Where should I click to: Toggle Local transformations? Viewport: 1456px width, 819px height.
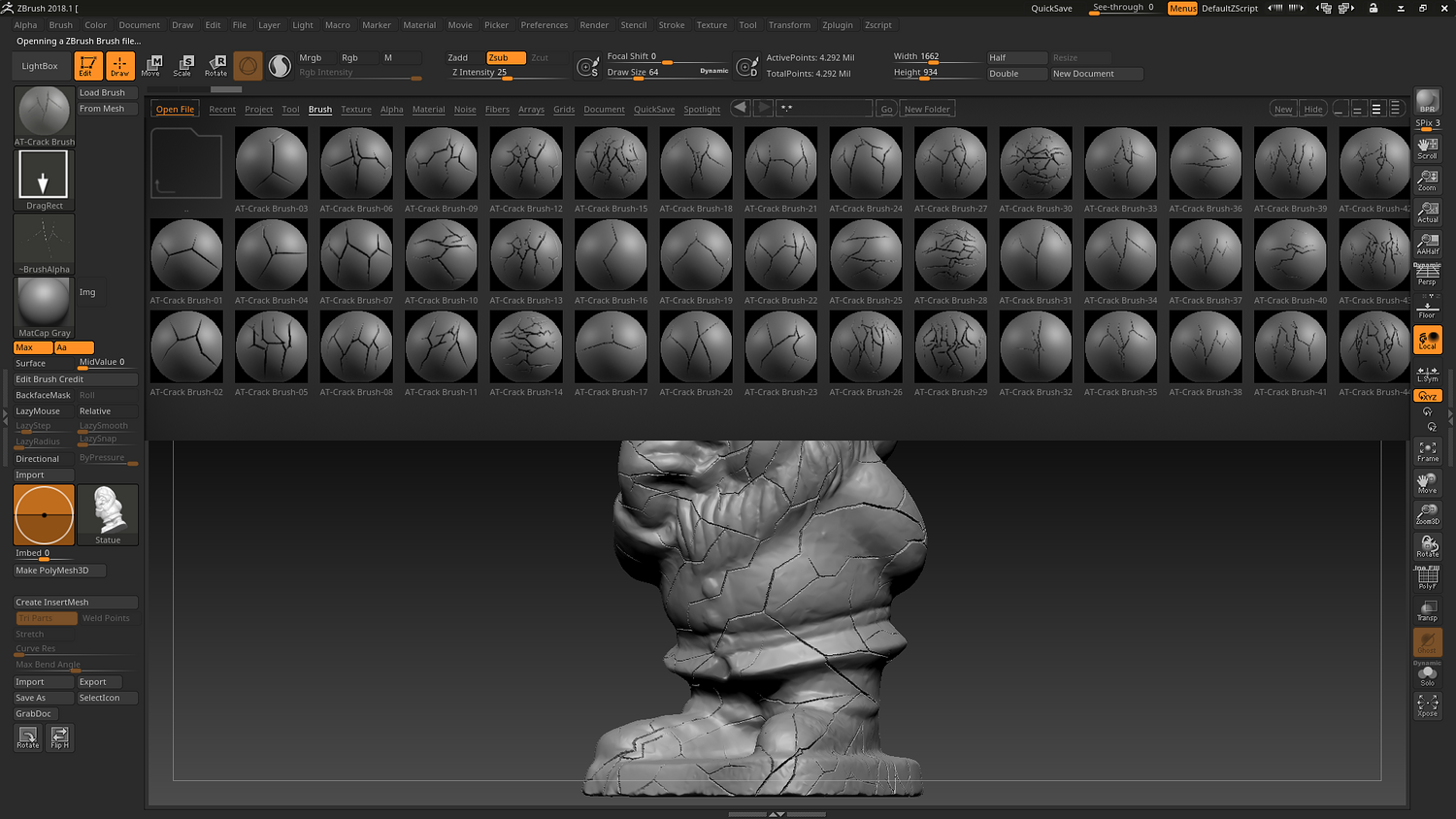(1427, 340)
